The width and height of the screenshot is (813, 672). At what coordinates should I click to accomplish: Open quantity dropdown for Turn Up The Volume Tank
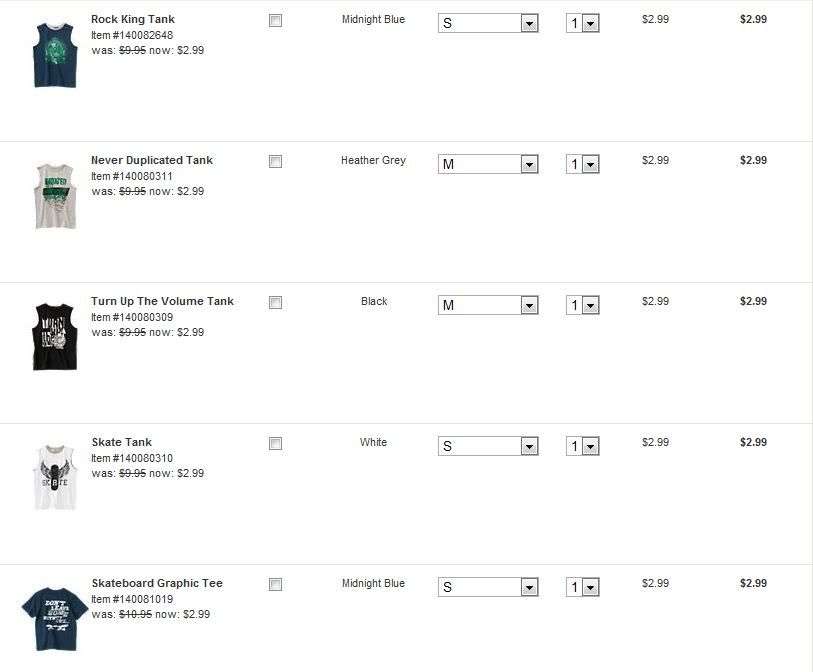click(582, 305)
